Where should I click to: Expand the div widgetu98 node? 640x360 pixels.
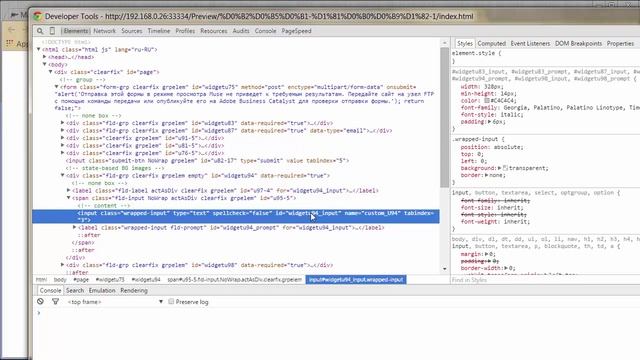pyautogui.click(x=62, y=265)
